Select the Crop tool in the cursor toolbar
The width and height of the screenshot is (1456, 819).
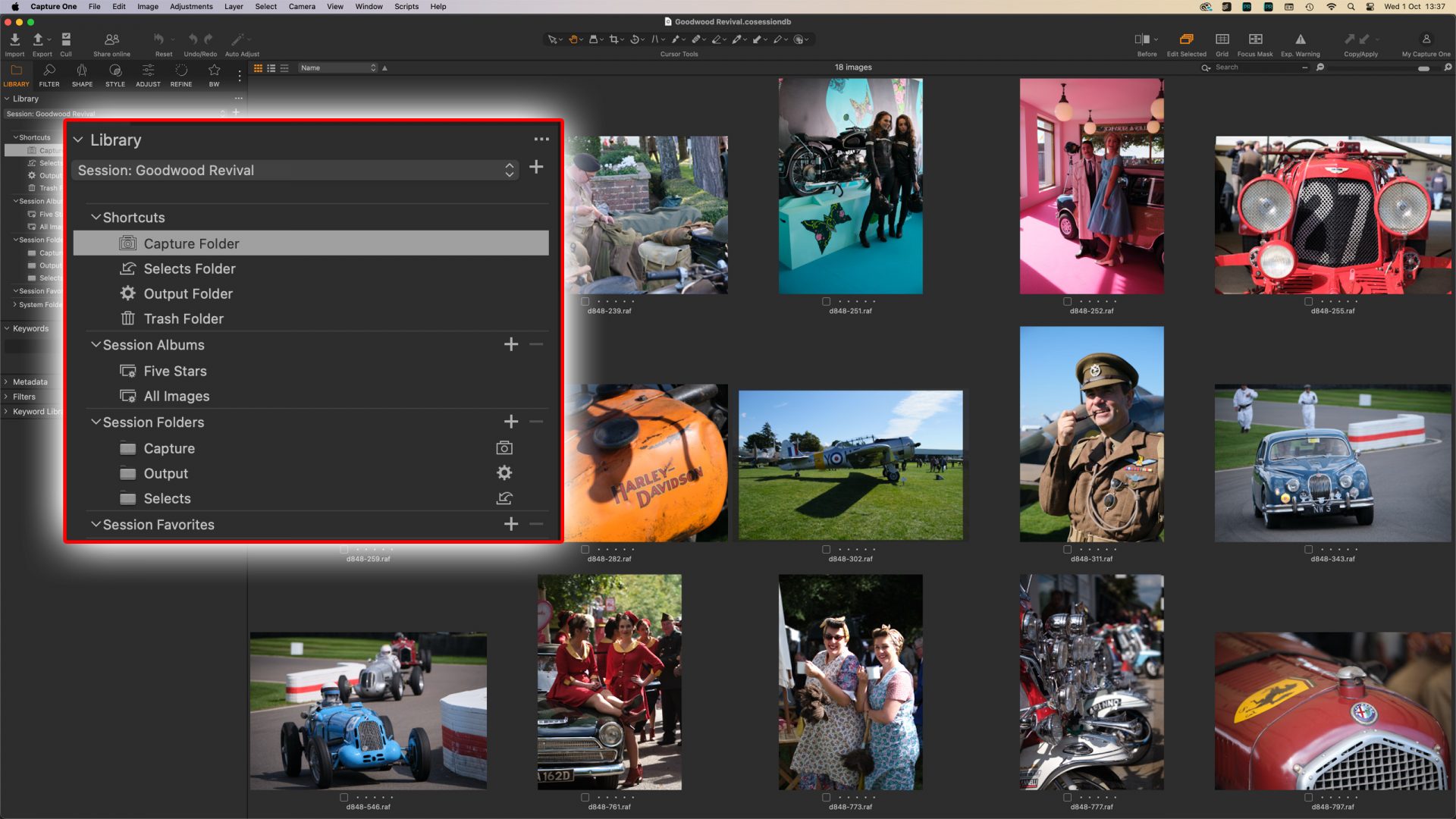point(615,39)
